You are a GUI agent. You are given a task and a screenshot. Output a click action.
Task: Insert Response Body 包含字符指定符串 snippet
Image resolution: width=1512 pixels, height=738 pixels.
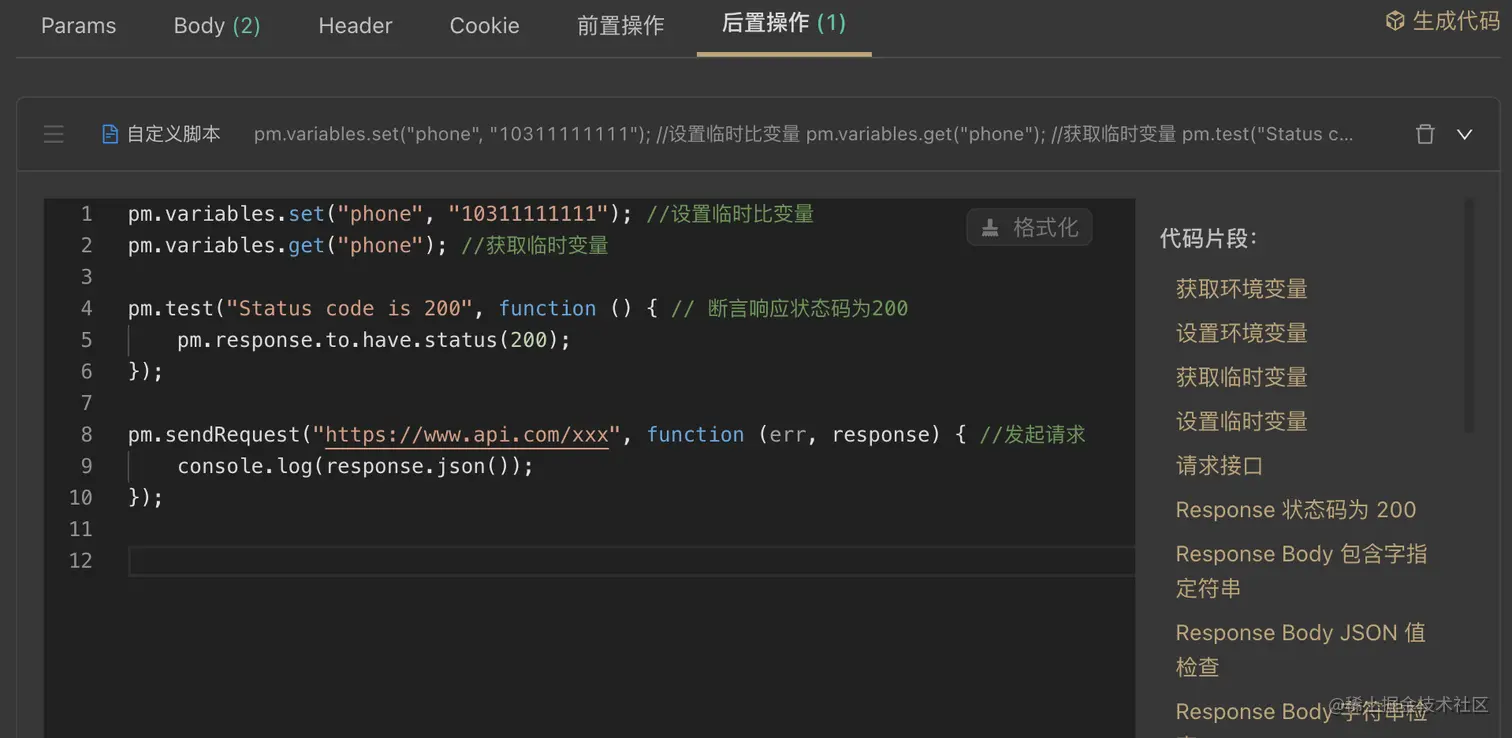(x=1301, y=571)
